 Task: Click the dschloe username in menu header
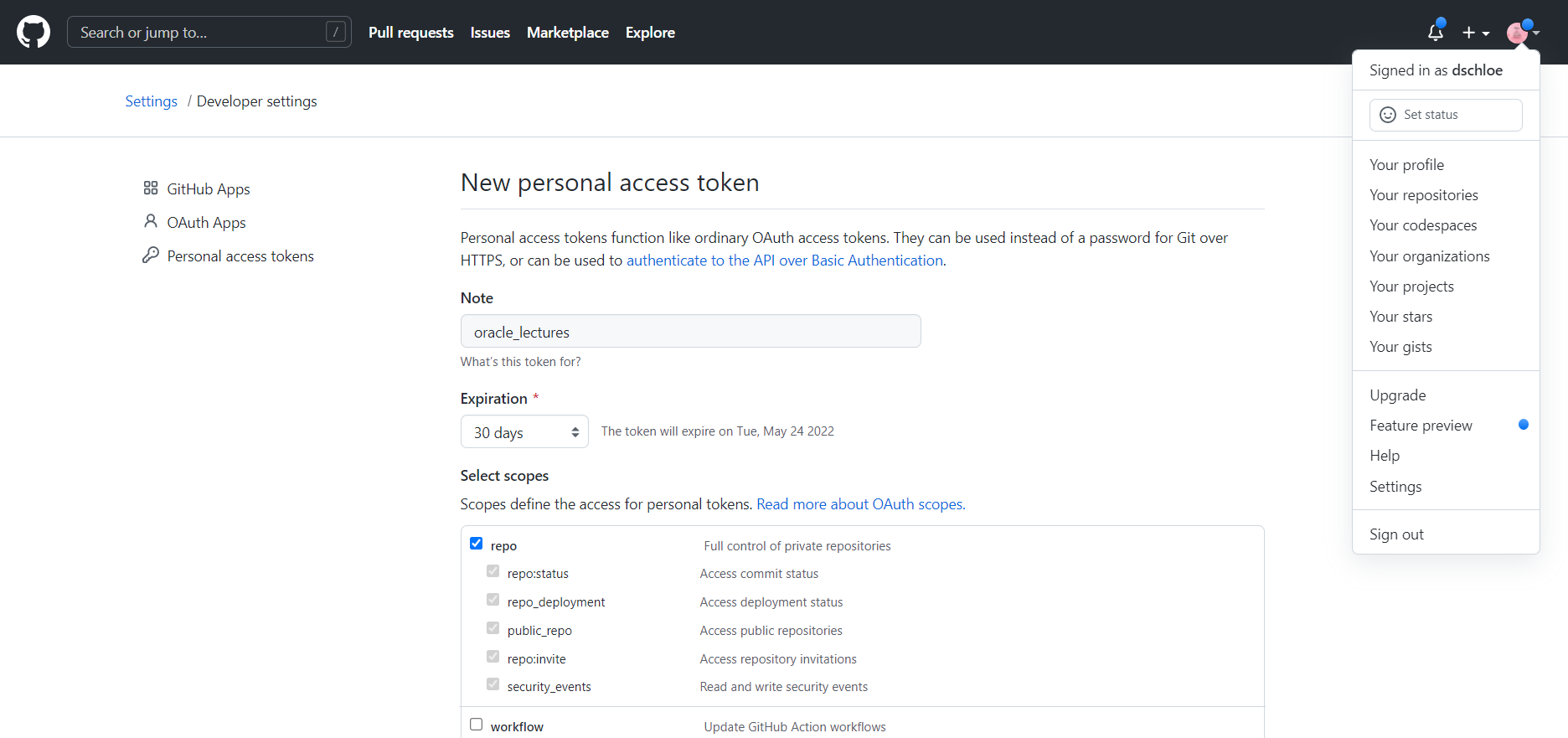coord(1477,70)
